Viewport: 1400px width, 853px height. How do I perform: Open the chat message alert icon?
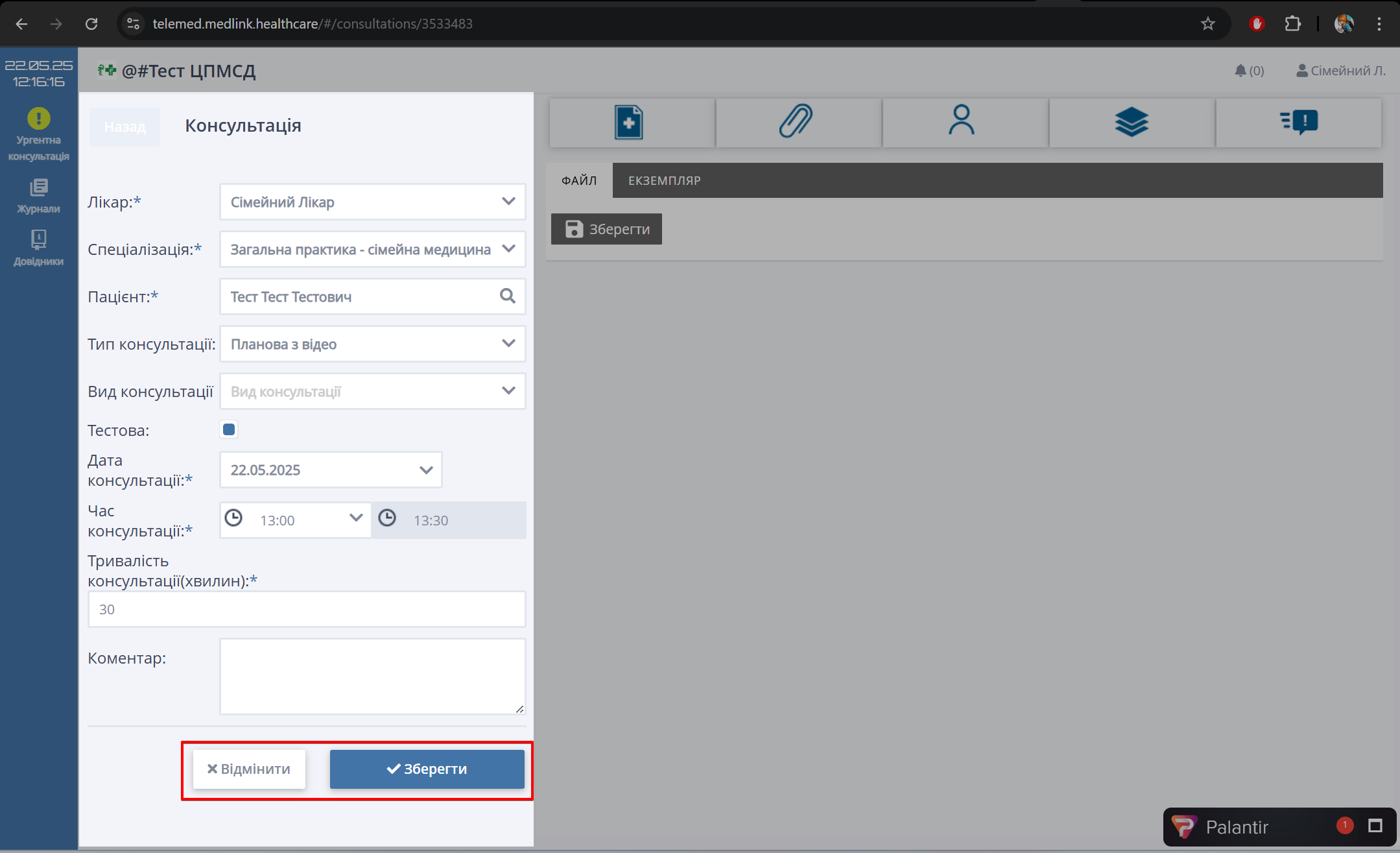(1299, 123)
